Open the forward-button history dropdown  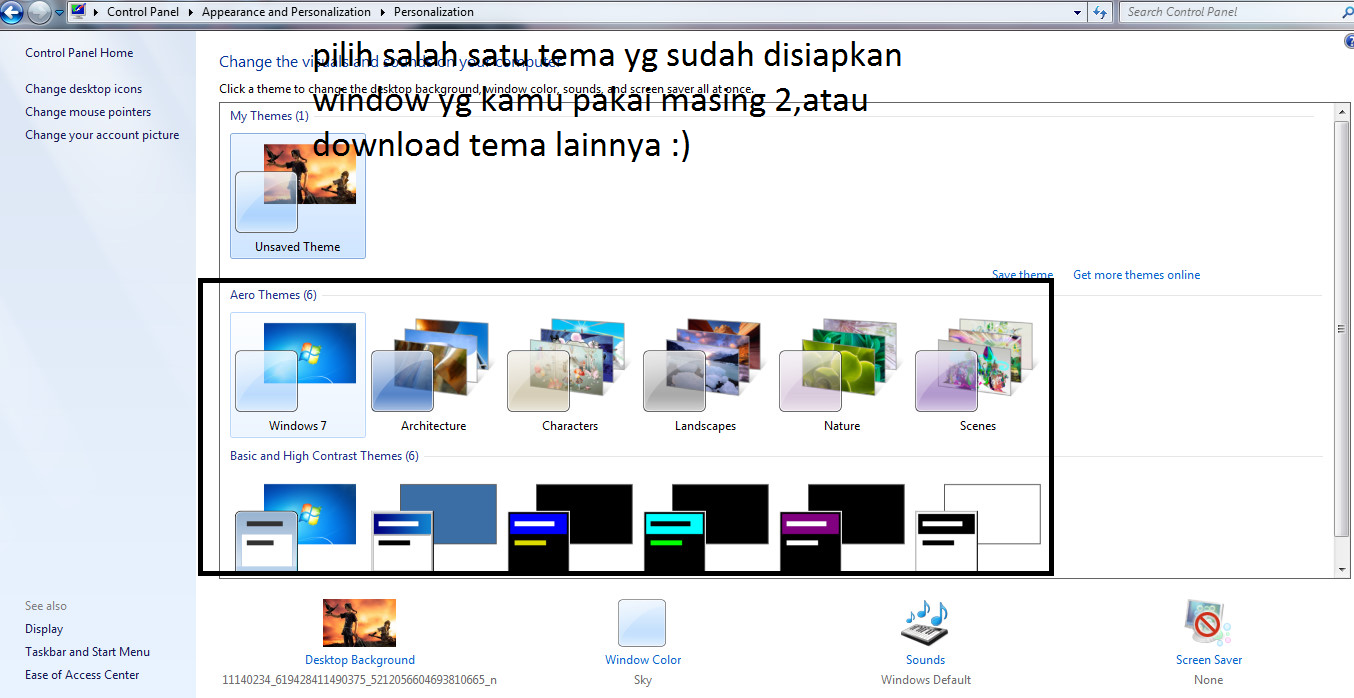point(58,12)
